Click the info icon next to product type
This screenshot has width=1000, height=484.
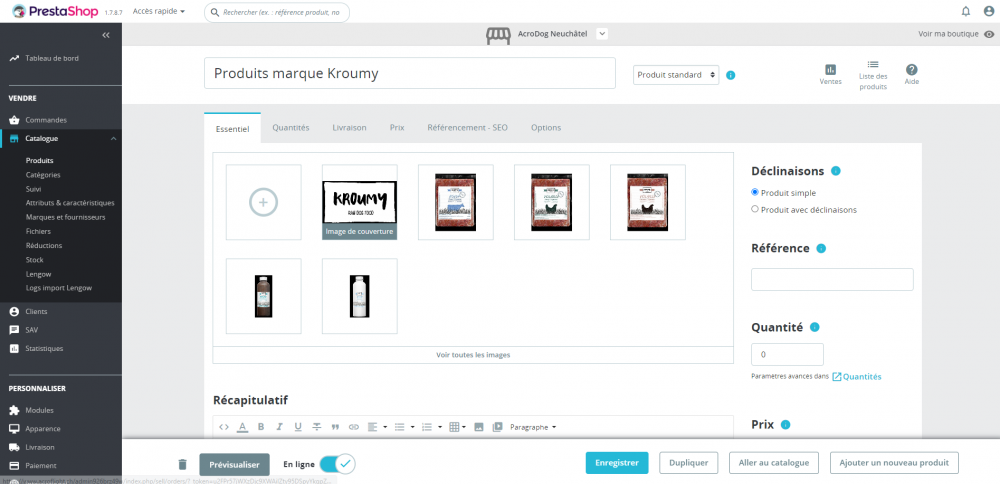(x=731, y=75)
